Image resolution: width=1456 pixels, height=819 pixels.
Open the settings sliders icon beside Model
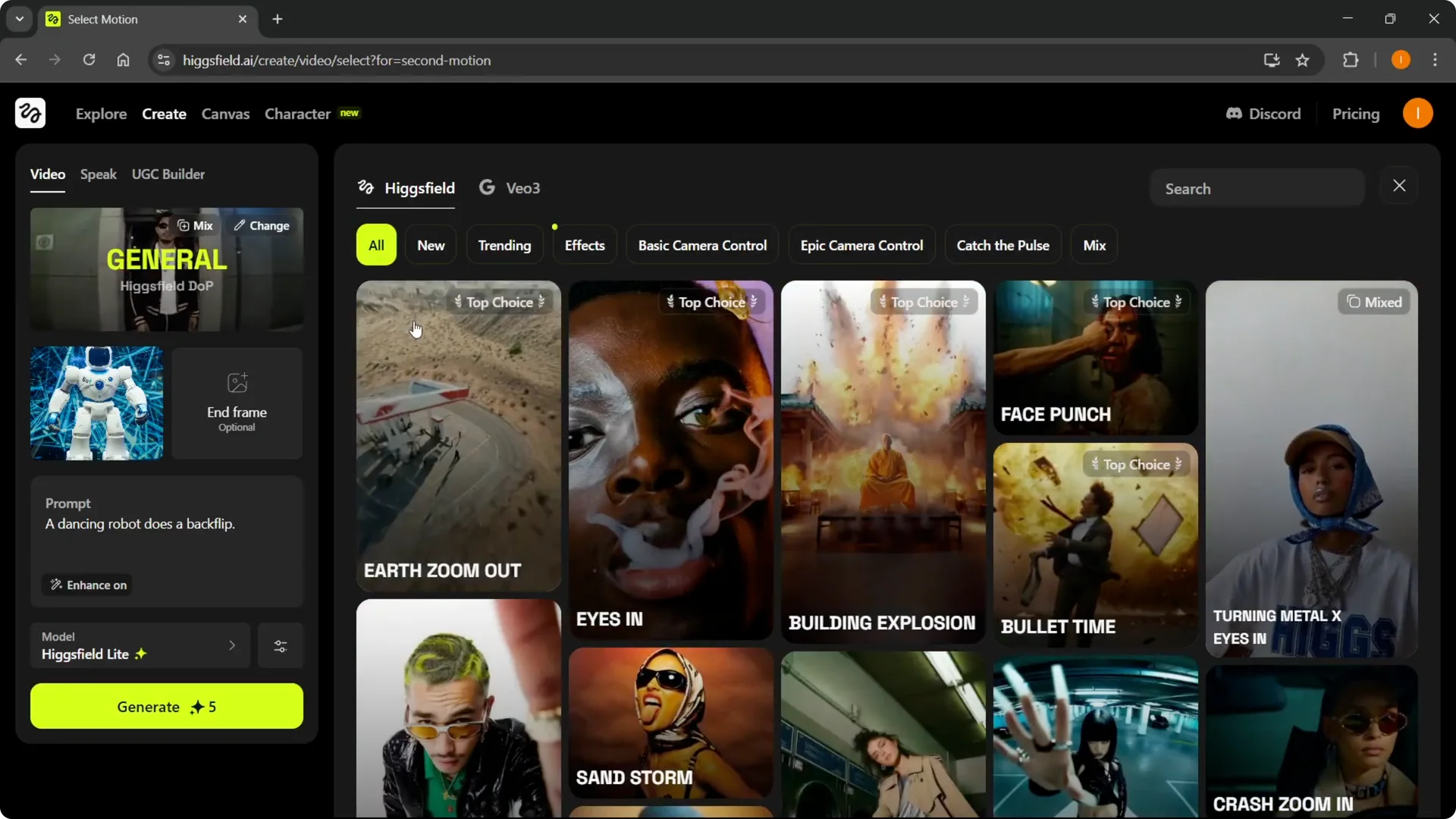280,646
